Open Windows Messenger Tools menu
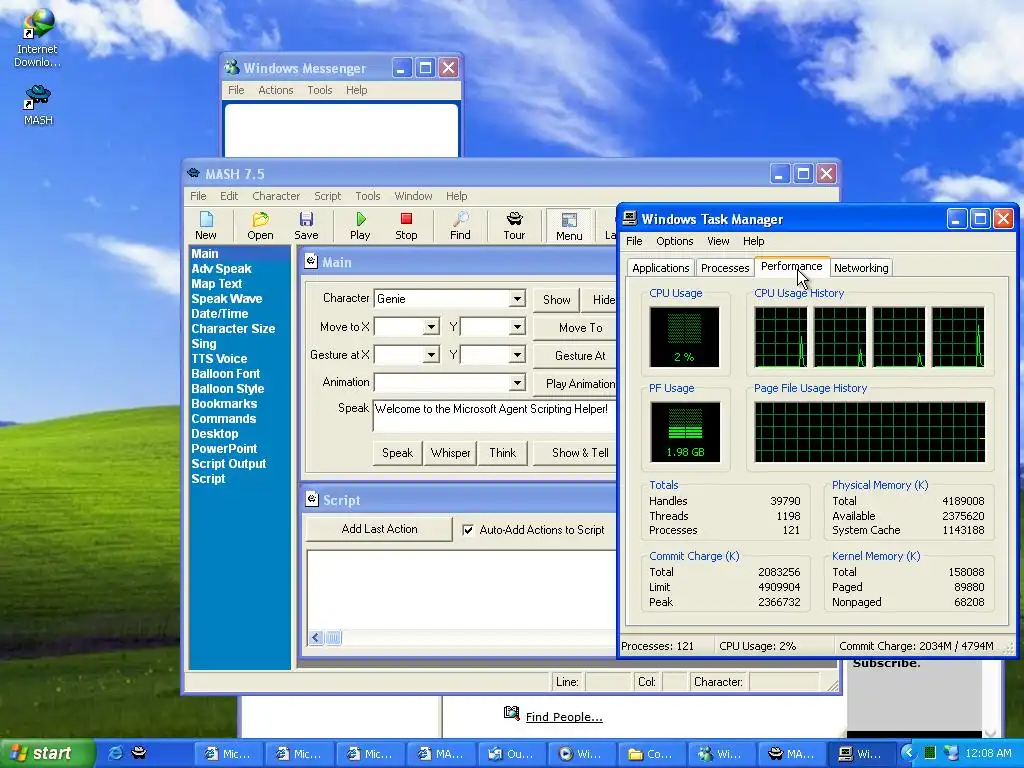This screenshot has width=1024, height=768. click(320, 90)
